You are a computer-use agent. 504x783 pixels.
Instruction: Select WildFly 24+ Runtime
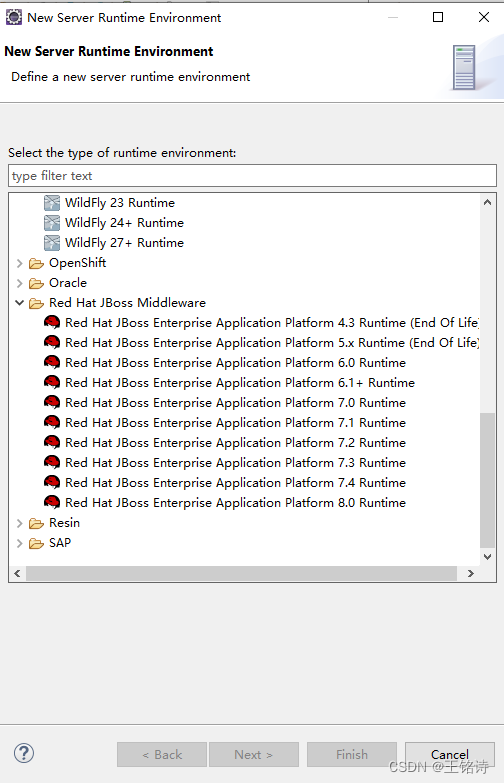coord(124,223)
